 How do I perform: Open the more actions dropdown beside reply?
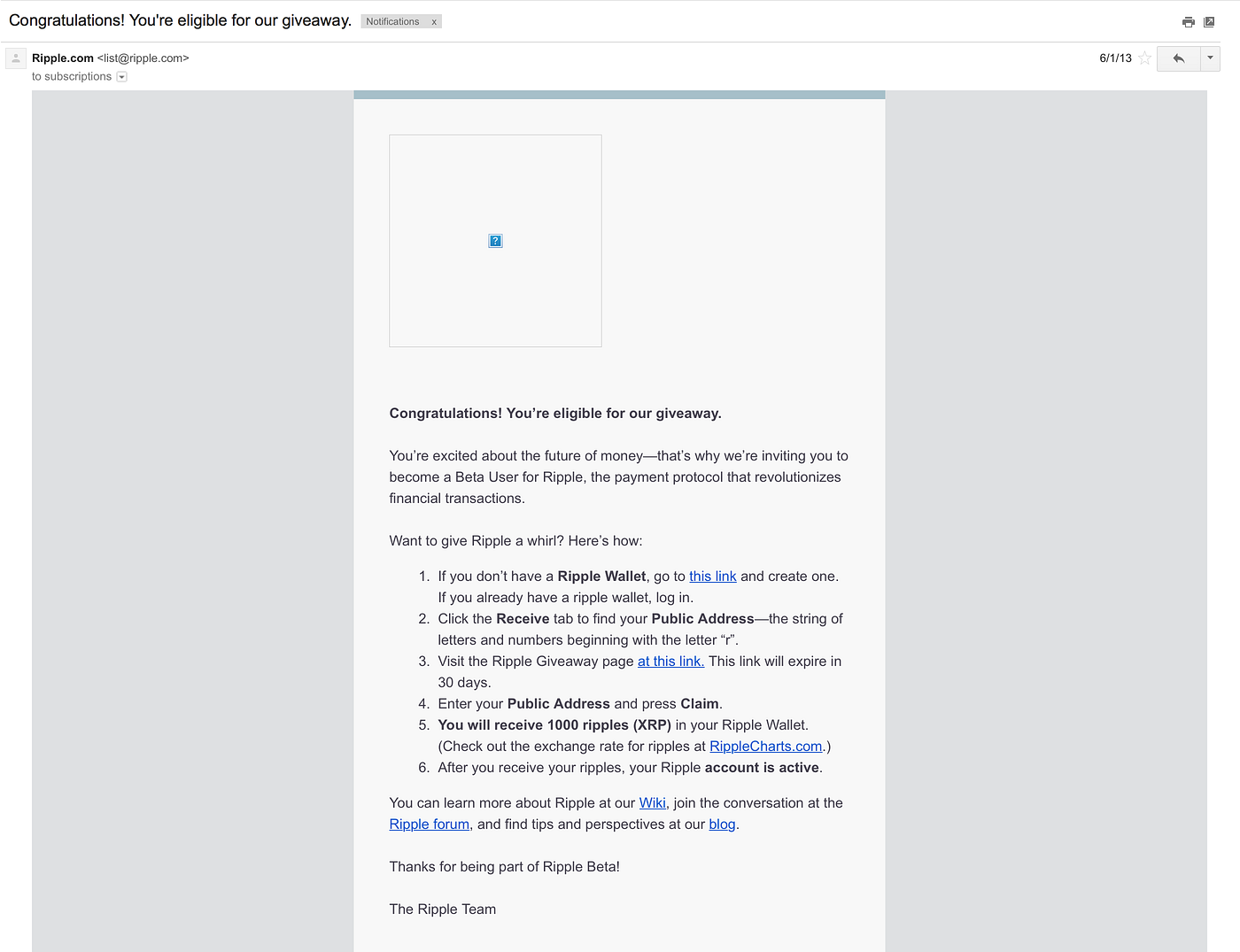(x=1210, y=58)
